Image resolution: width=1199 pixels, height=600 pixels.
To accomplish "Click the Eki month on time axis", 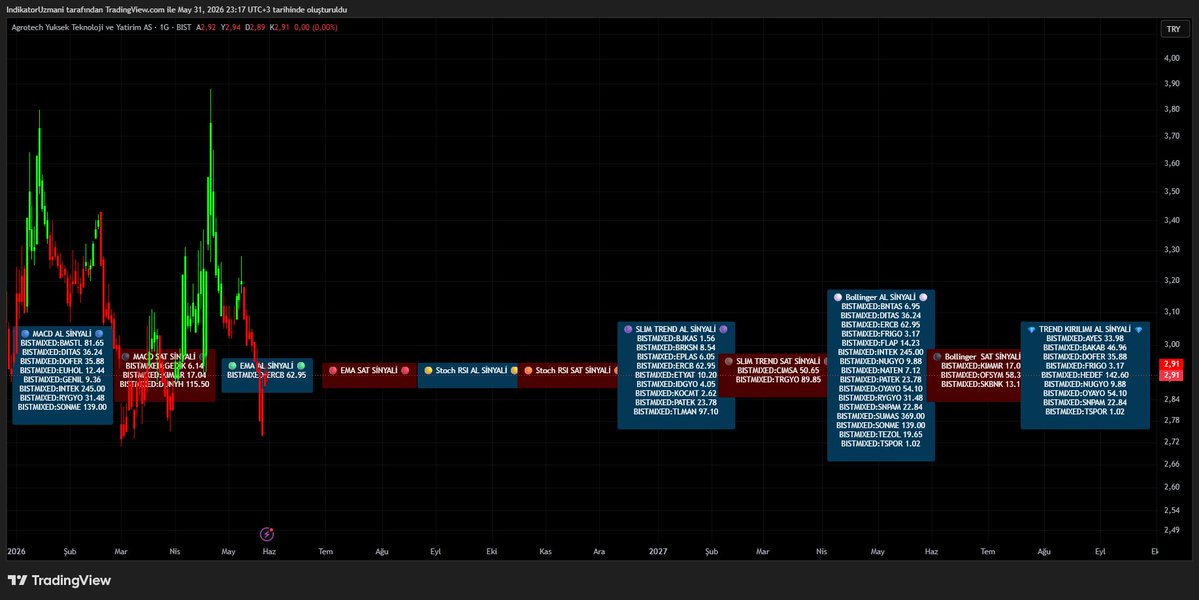I will click(x=492, y=551).
